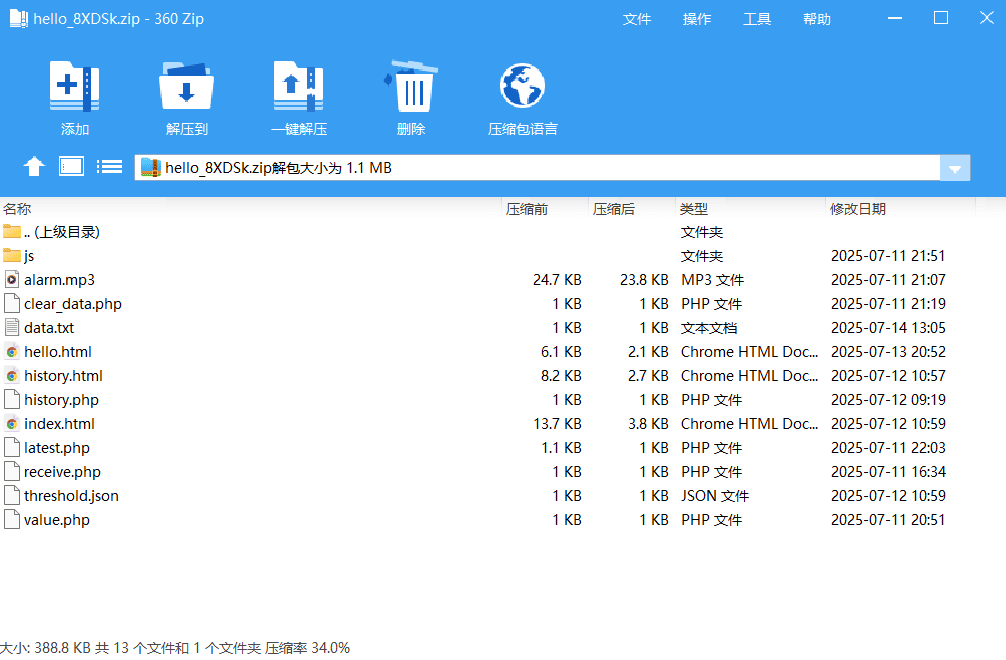The image size is (1006, 660).
Task: Click the parent directory folder icon
Action: pyautogui.click(x=12, y=231)
